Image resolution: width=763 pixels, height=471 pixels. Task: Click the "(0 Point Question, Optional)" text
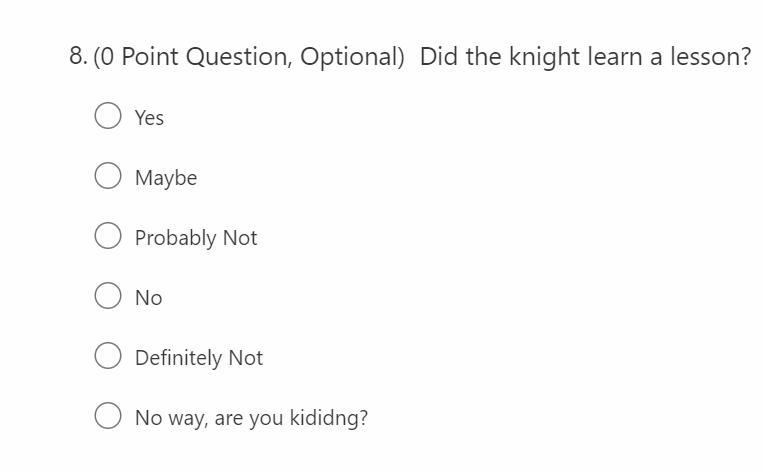249,57
